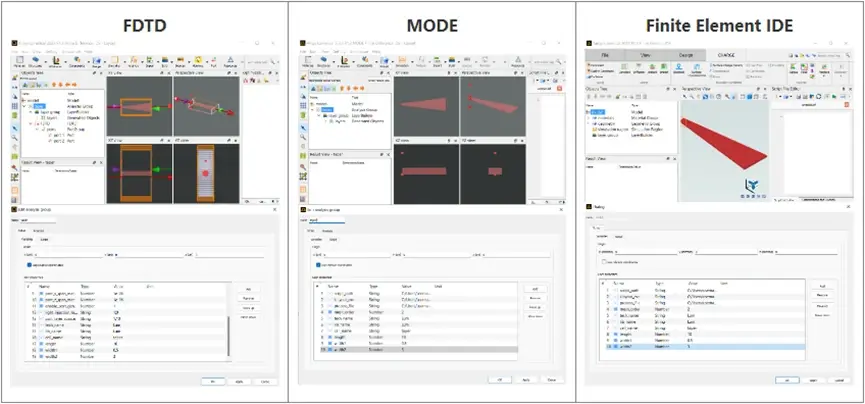Click the Materials icon in the MODE toolbar

(307, 62)
